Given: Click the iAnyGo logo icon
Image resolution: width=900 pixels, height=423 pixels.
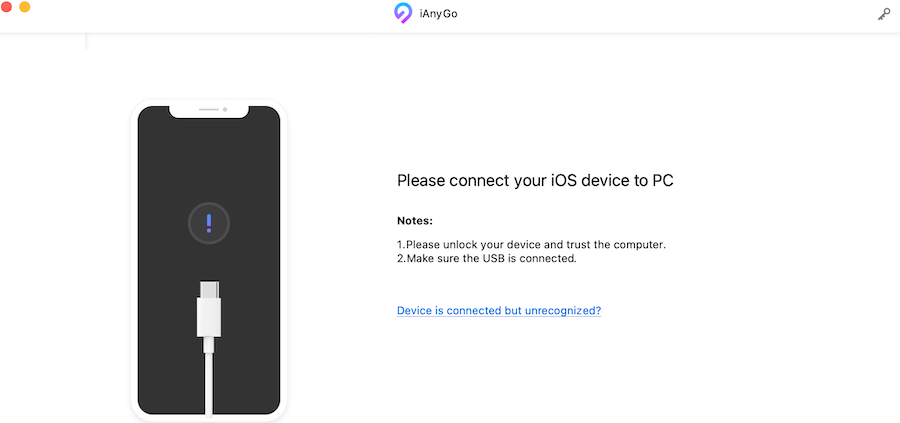Looking at the screenshot, I should click(403, 14).
